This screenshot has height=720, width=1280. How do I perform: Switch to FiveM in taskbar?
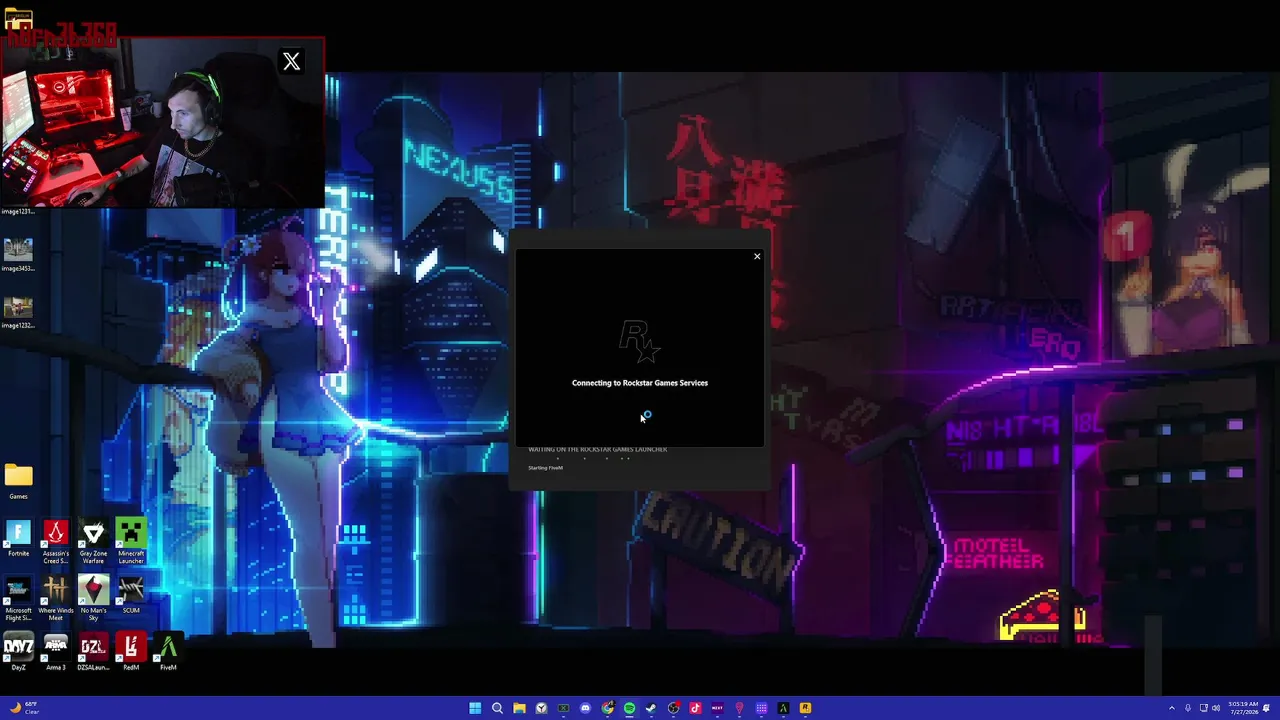(783, 708)
